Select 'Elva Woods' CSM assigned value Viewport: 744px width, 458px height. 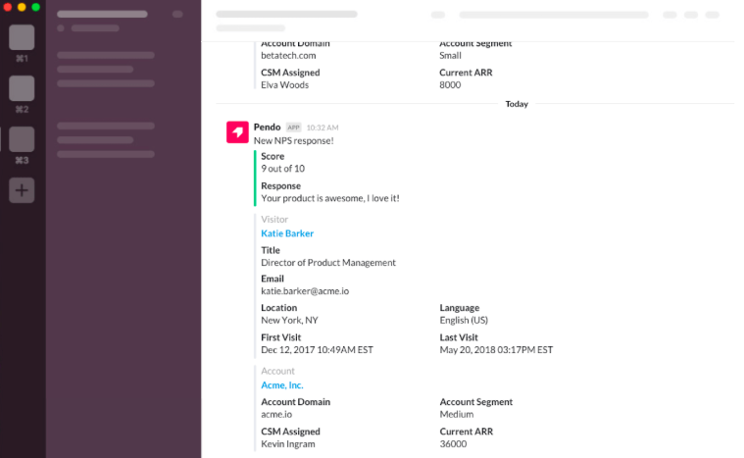pyautogui.click(x=285, y=85)
